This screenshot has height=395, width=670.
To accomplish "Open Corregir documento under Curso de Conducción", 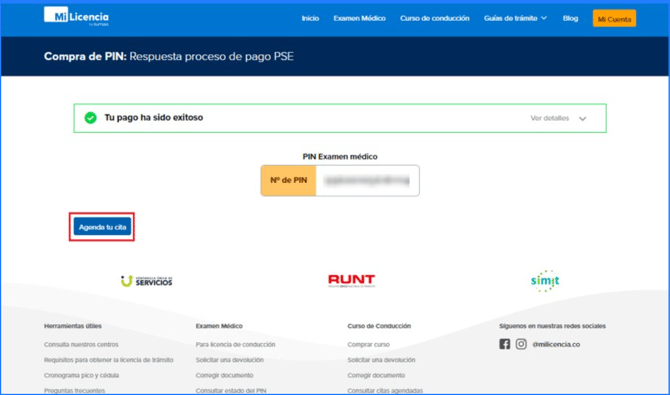I will pos(376,375).
